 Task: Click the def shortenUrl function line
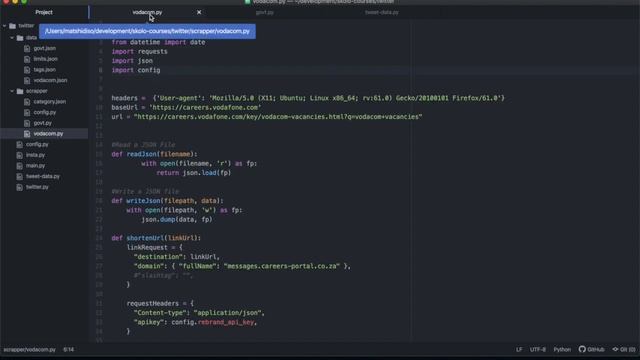click(156, 238)
